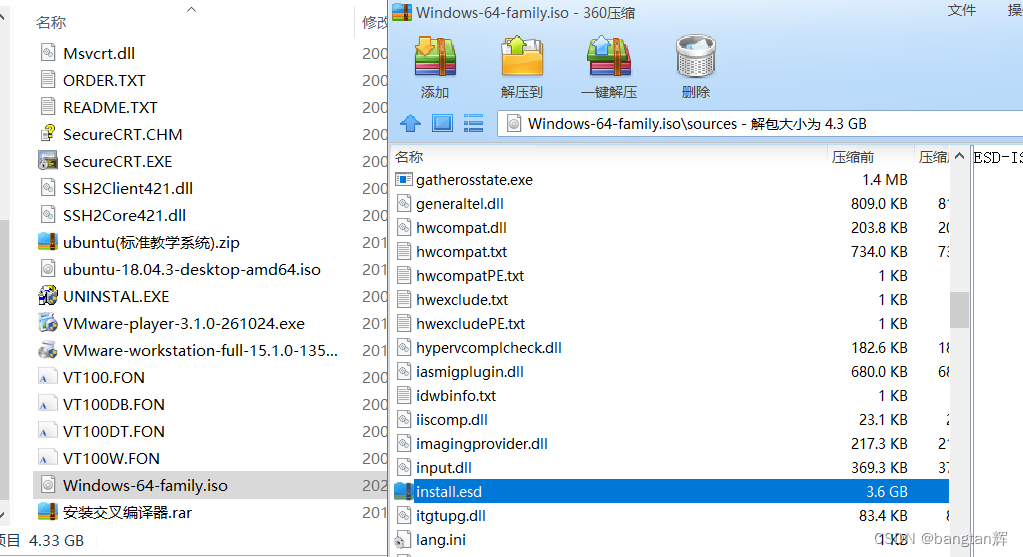Click the VMware-workstation-full installer icon
The width and height of the screenshot is (1023, 557).
(48, 350)
